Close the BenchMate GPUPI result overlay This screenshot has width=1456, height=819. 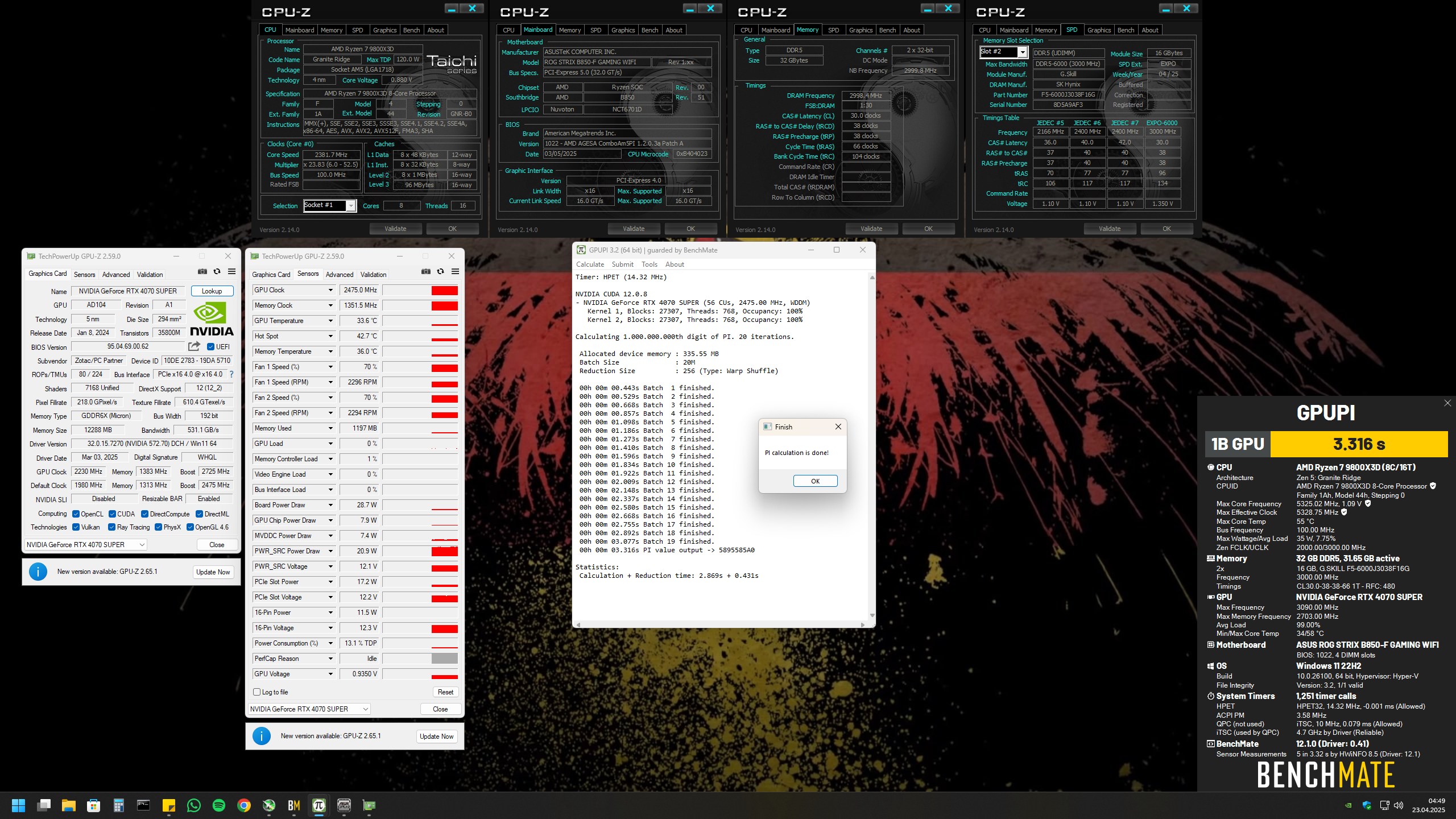(1447, 403)
